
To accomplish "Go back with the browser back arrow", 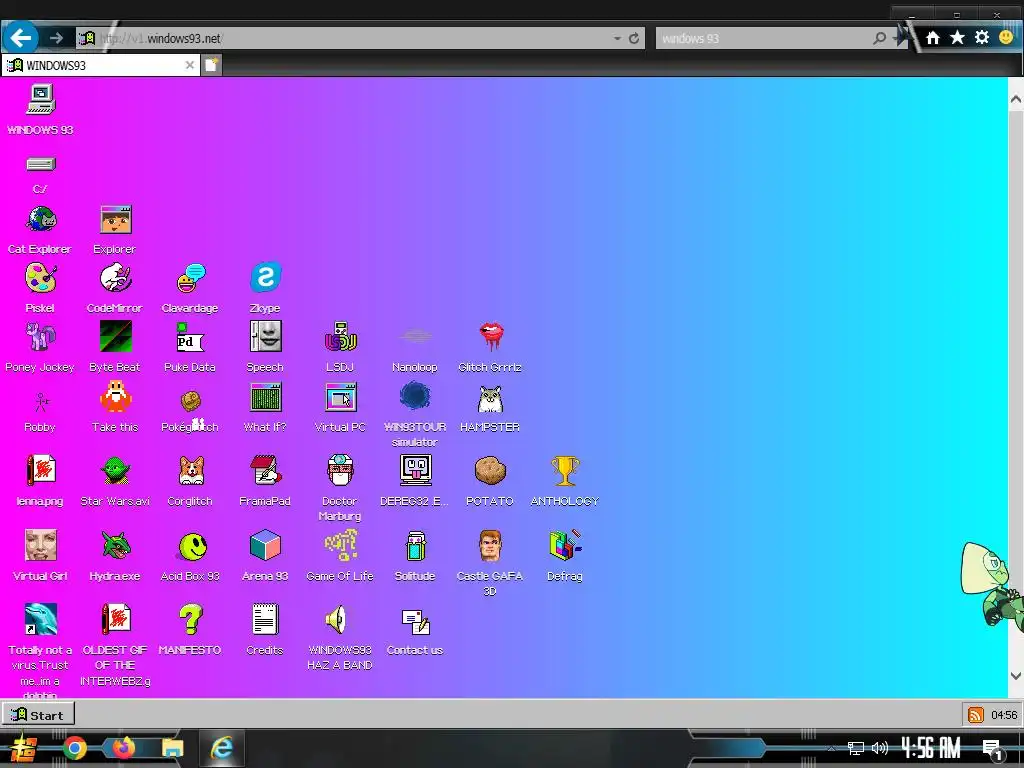I will [x=21, y=38].
